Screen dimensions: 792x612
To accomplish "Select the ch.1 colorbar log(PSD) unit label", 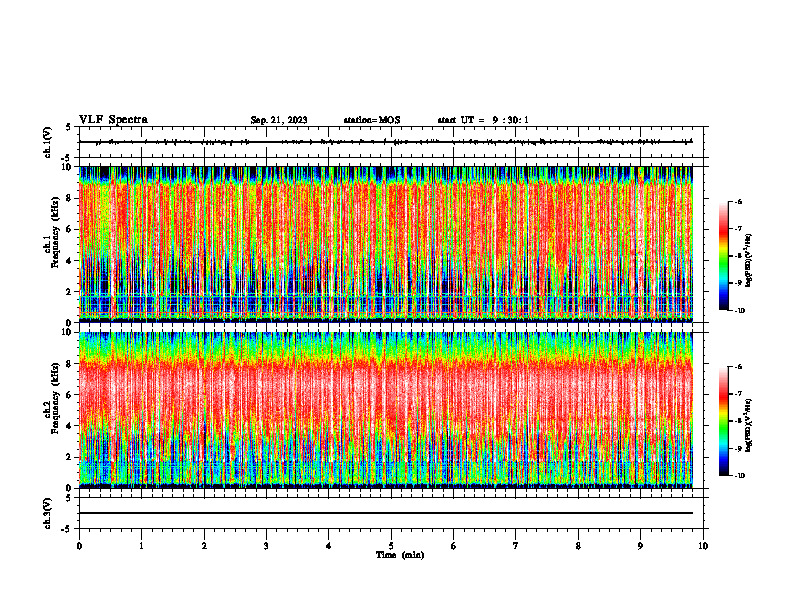I will tap(748, 260).
